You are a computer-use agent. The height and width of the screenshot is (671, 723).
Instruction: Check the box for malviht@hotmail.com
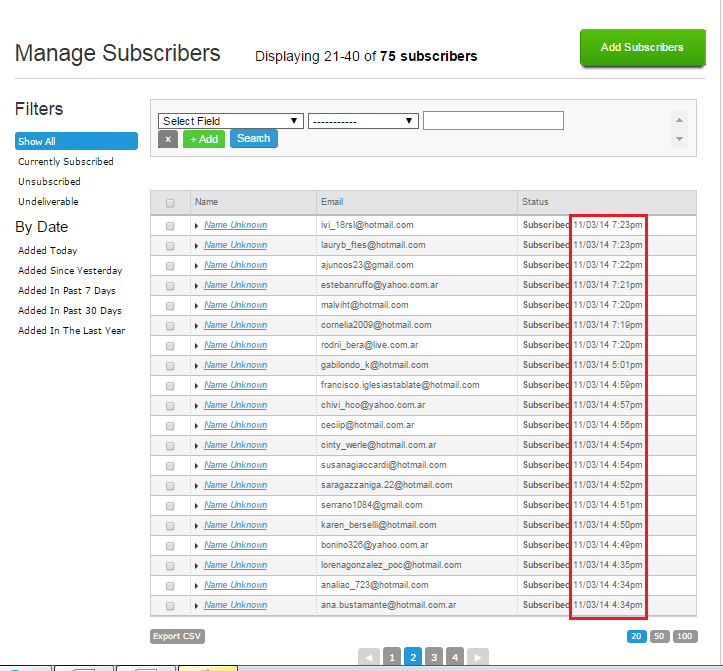click(x=170, y=306)
